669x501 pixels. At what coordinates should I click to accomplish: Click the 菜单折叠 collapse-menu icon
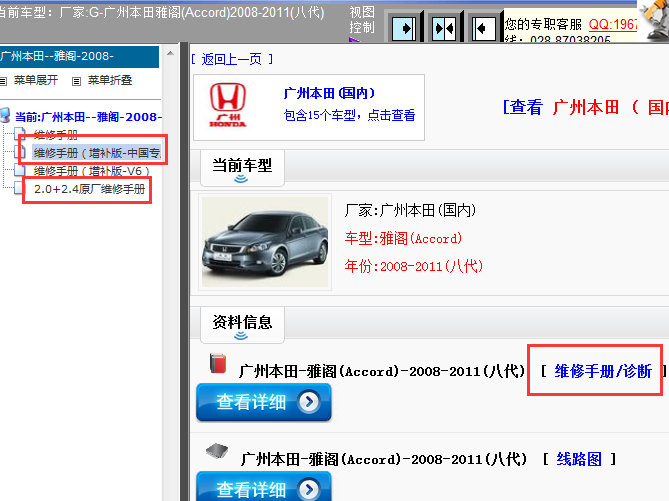[76, 81]
